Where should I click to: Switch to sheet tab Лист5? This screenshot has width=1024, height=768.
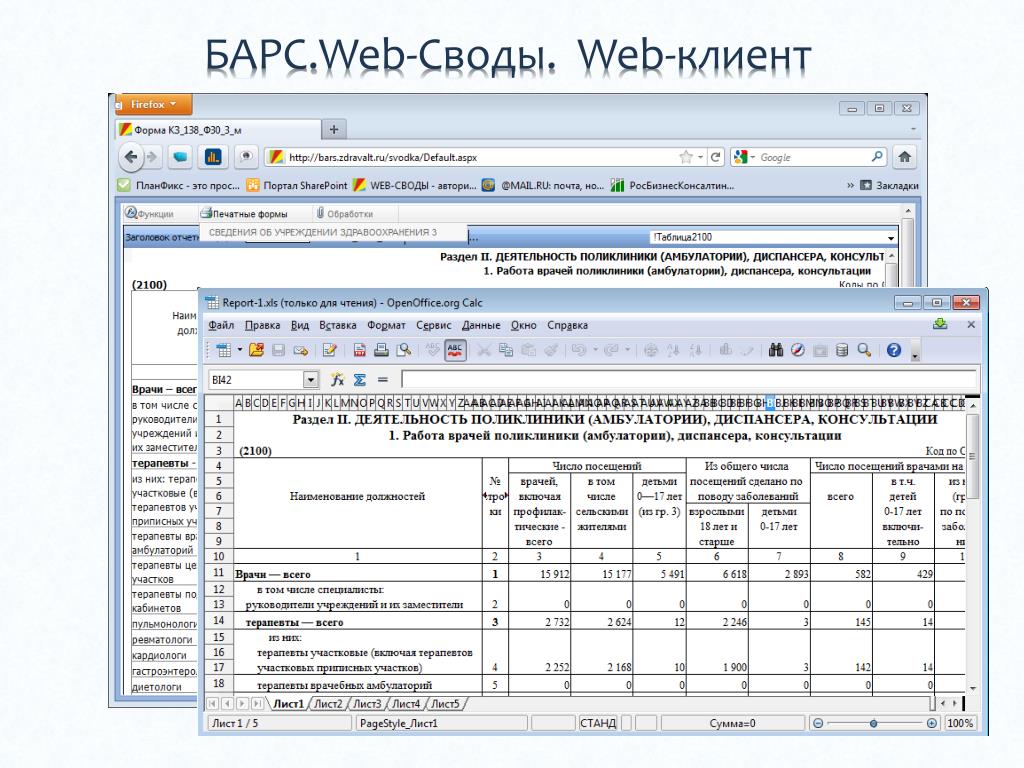click(x=445, y=704)
